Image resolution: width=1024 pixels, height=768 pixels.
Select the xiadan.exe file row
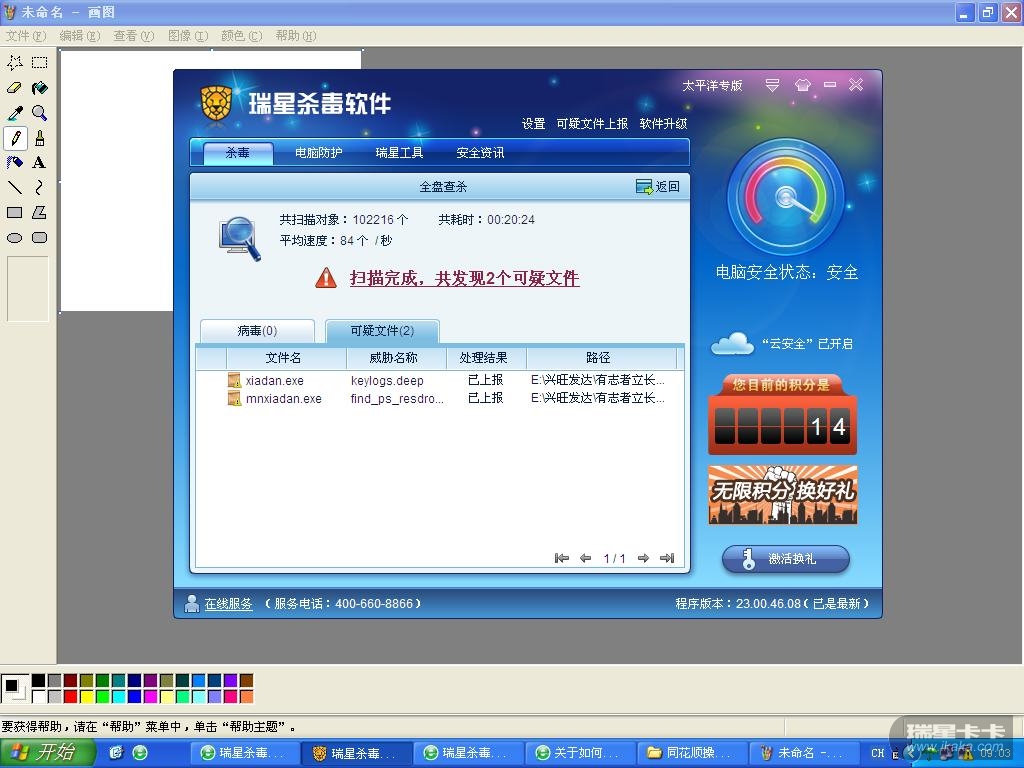point(440,380)
